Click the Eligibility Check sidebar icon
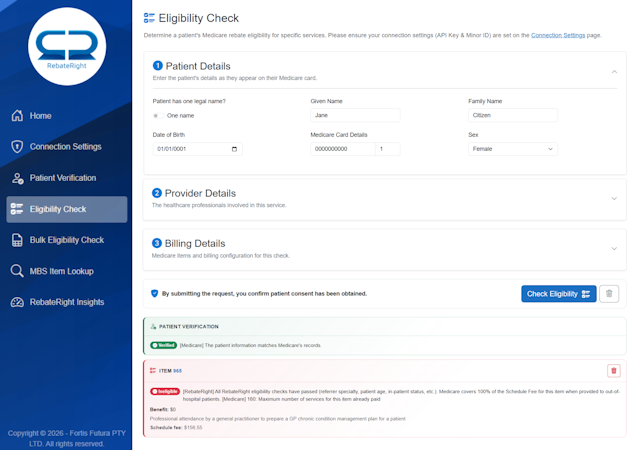Image resolution: width=637 pixels, height=450 pixels. click(x=17, y=209)
